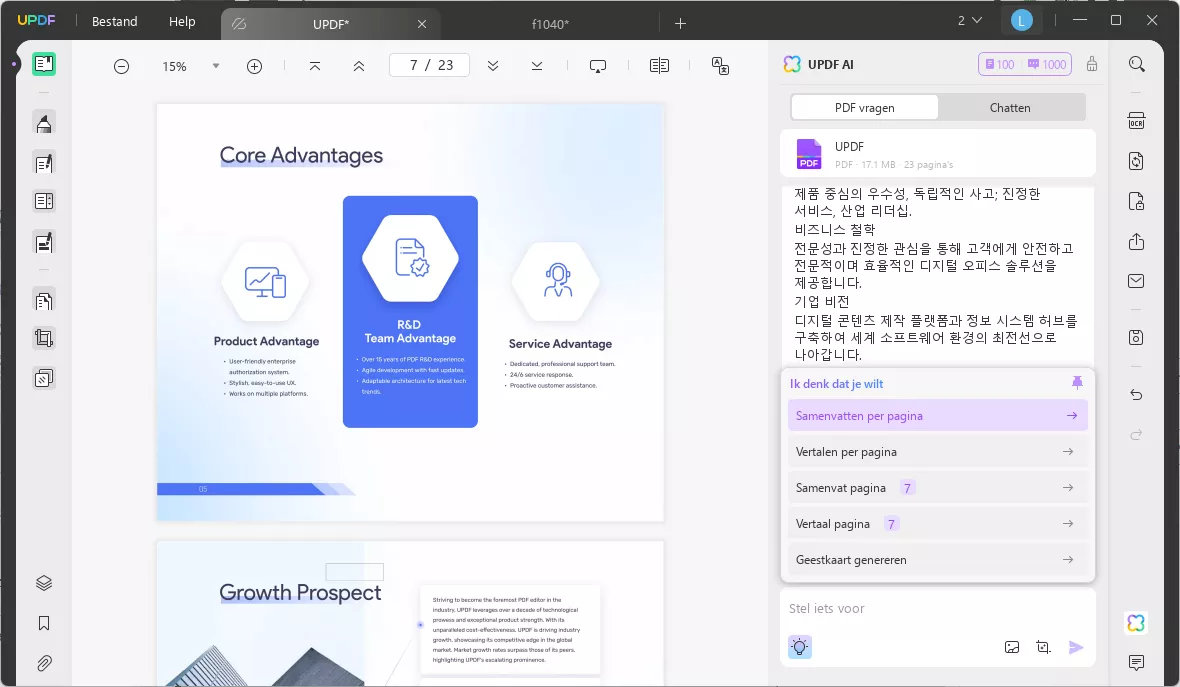Zoom in with the plus button
This screenshot has height=687, width=1180.
coord(254,66)
